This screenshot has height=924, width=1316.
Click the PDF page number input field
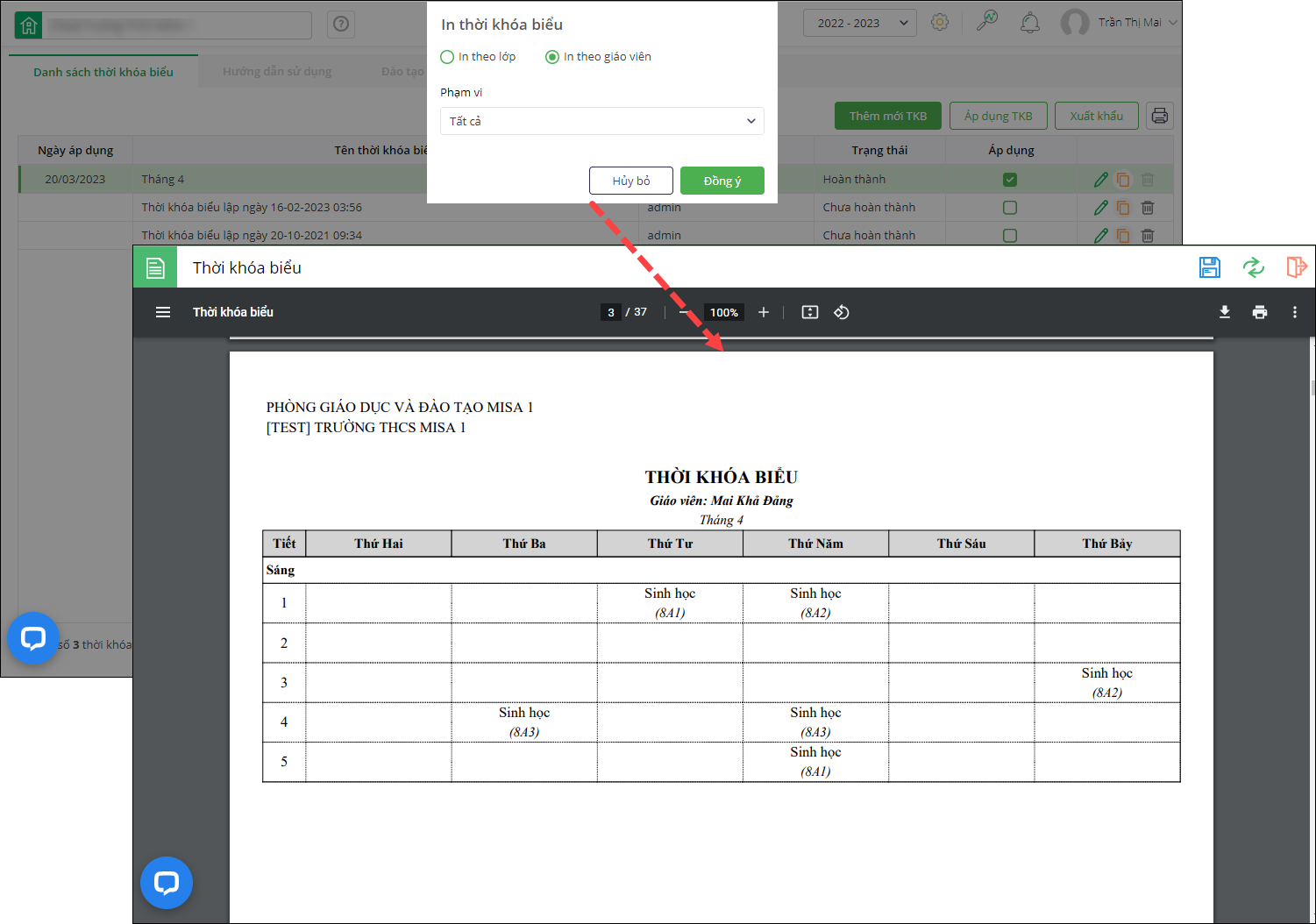click(611, 312)
